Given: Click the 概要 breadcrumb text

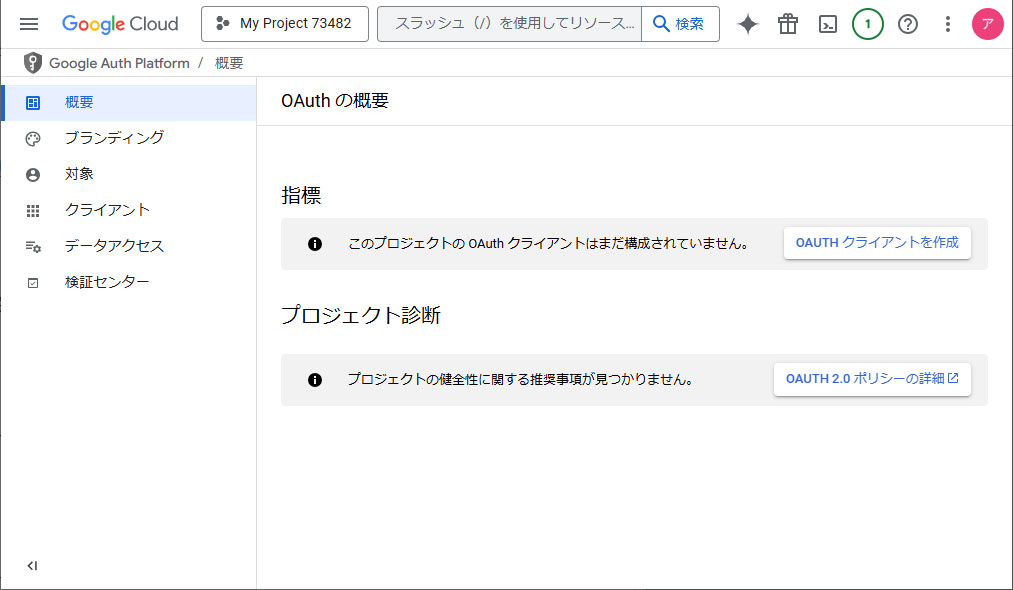Looking at the screenshot, I should click(x=229, y=63).
